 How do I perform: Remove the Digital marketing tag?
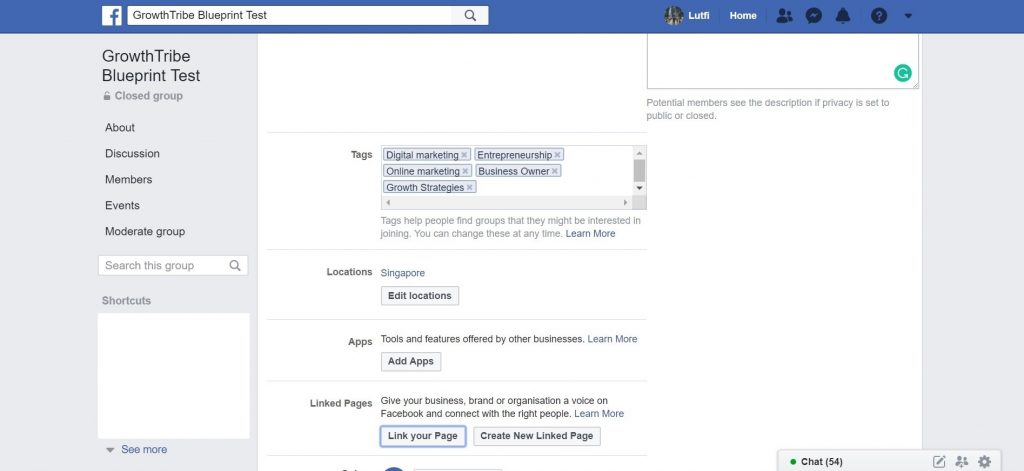[x=464, y=155]
